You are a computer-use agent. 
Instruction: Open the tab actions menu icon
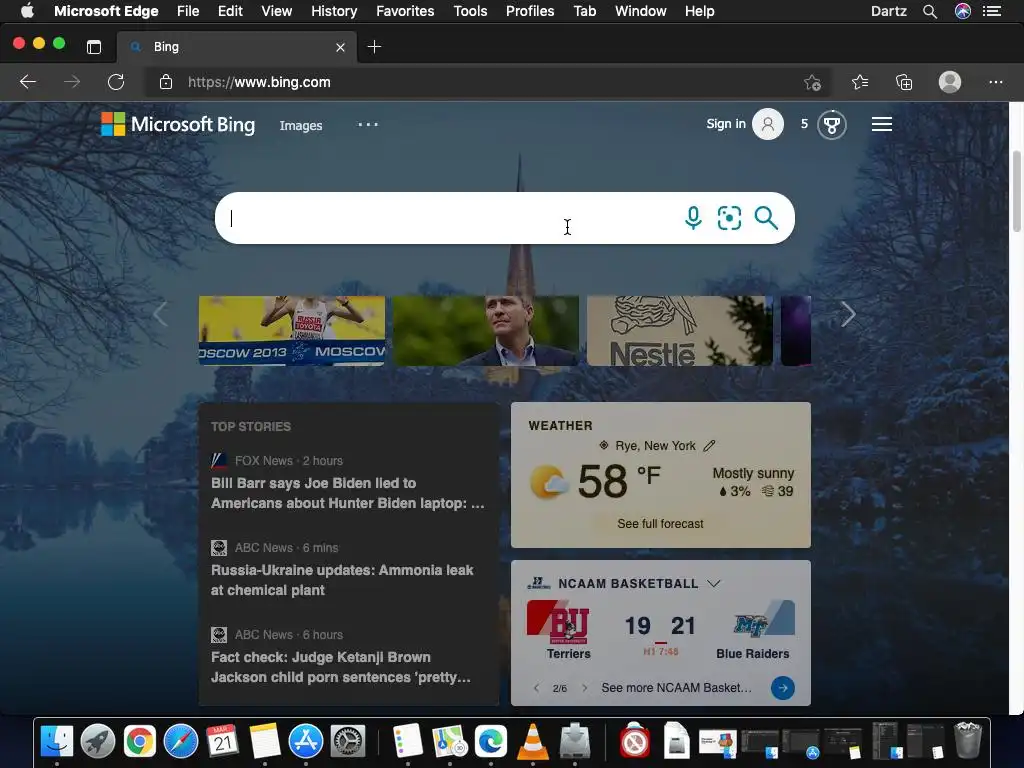click(94, 47)
